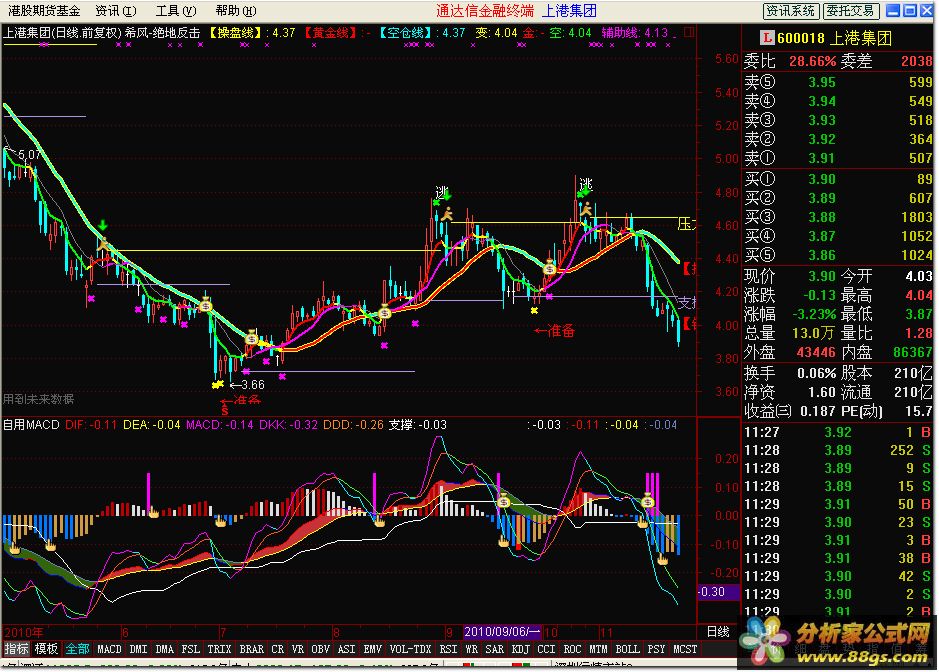Switch indicator to CCI
This screenshot has width=939, height=672.
pos(546,649)
